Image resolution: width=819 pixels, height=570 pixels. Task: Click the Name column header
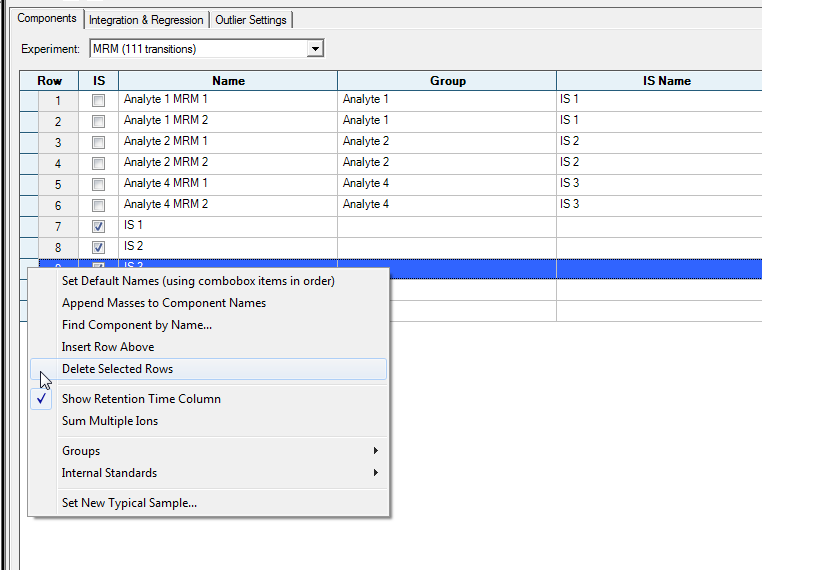click(228, 81)
